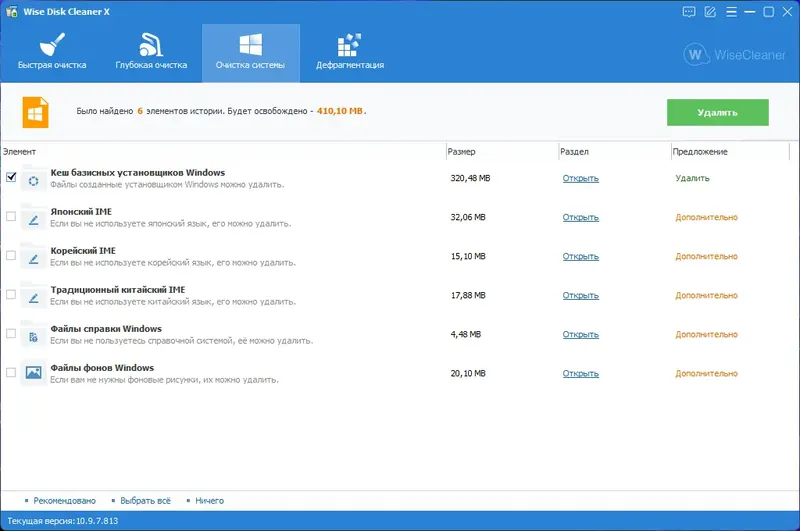The height and width of the screenshot is (531, 800).
Task: Click Выбрать всё link
Action: (145, 501)
